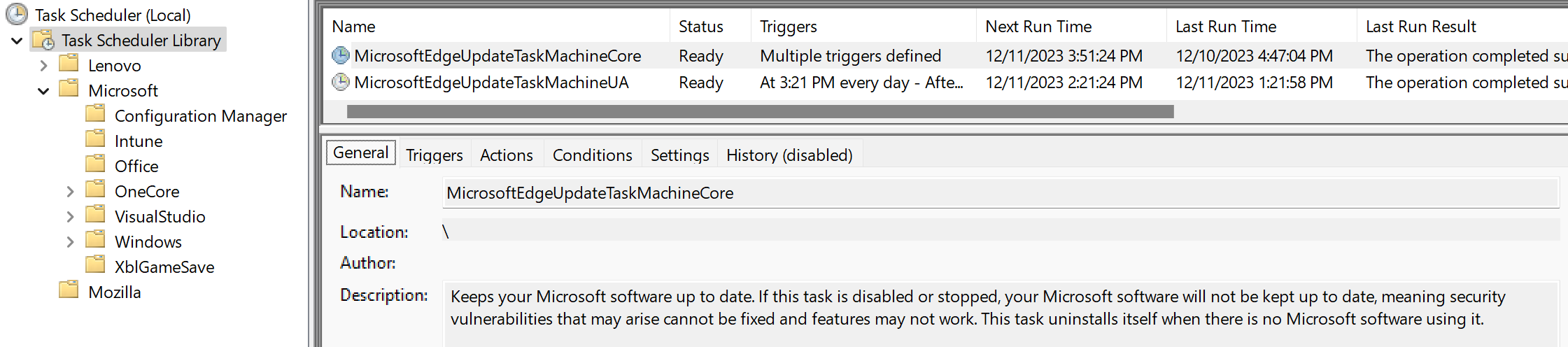The image size is (1568, 347).
Task: Expand the Lenovo folder node
Action: tap(43, 66)
